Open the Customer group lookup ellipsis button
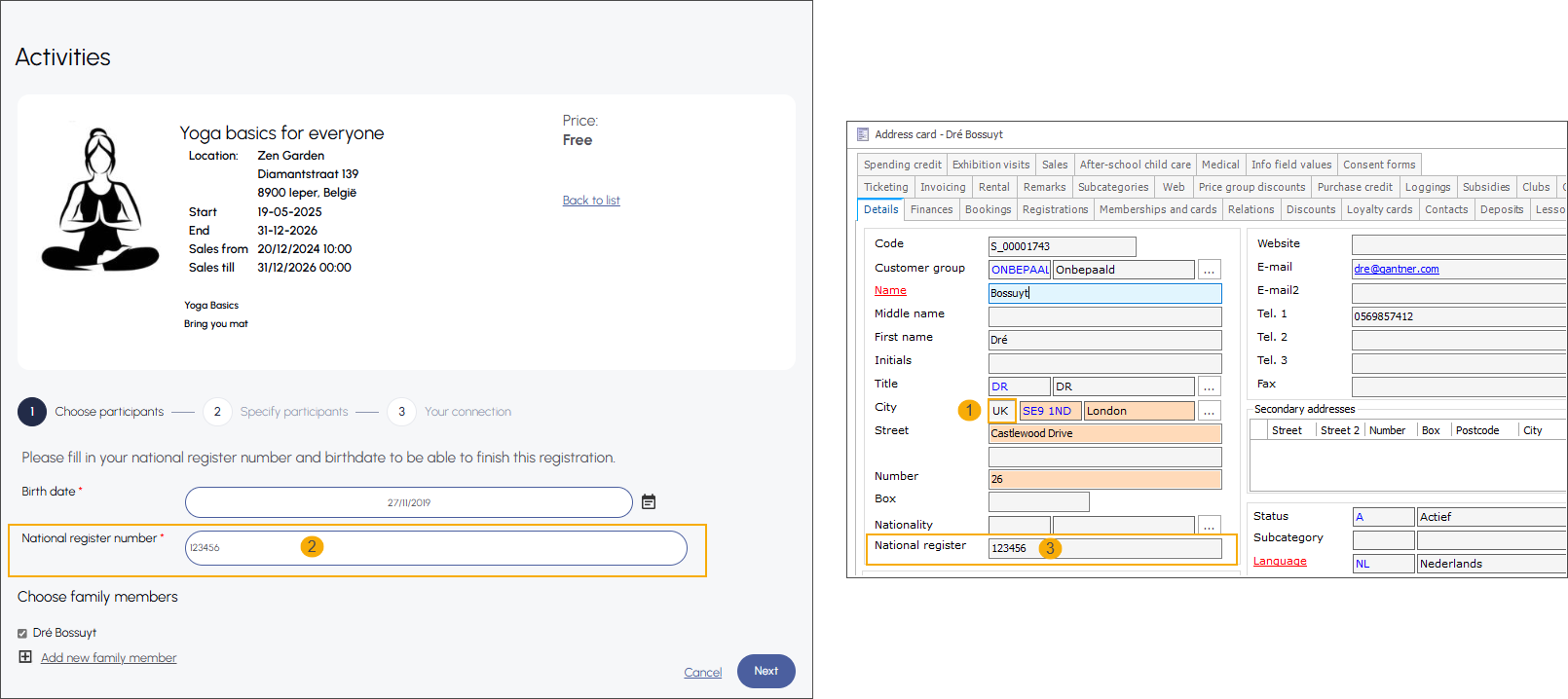Image resolution: width=1568 pixels, height=699 pixels. pyautogui.click(x=1209, y=270)
